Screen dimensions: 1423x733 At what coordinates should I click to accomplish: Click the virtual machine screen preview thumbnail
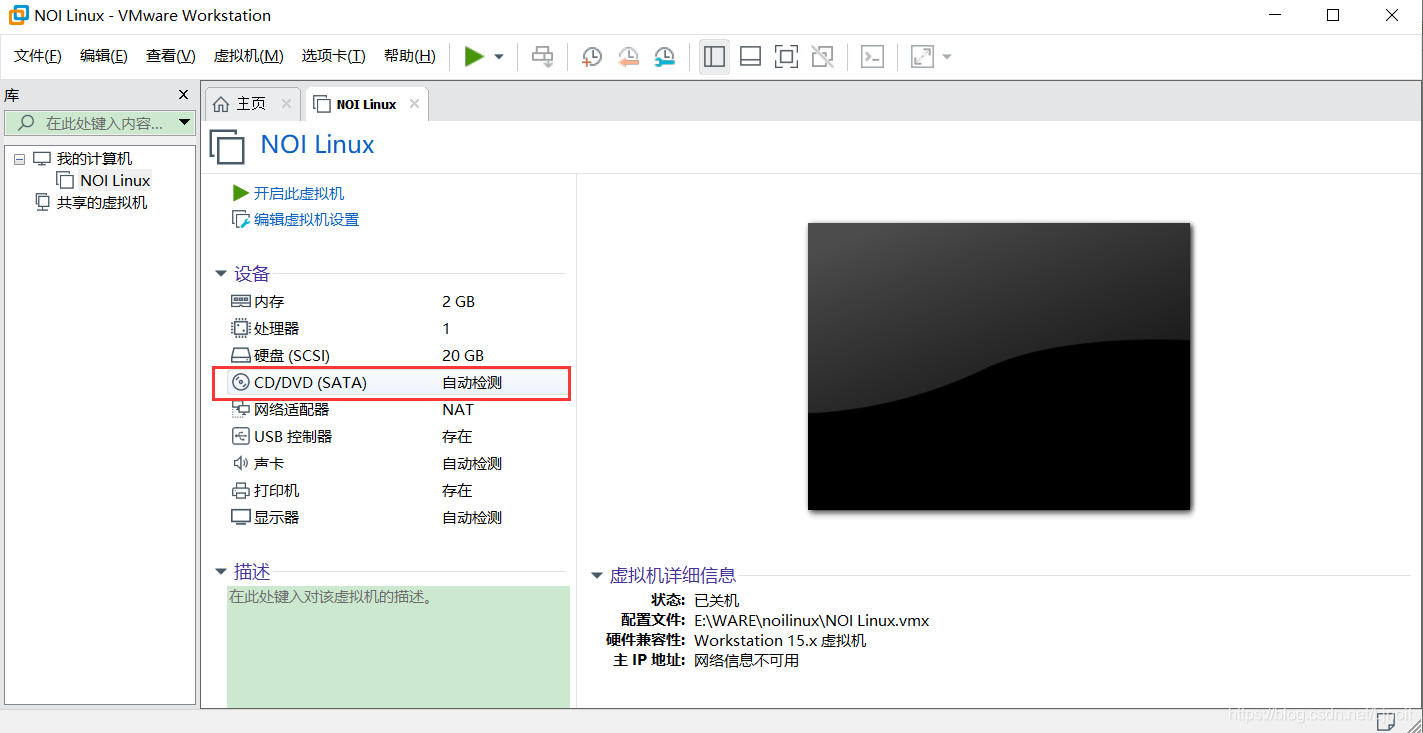(999, 366)
